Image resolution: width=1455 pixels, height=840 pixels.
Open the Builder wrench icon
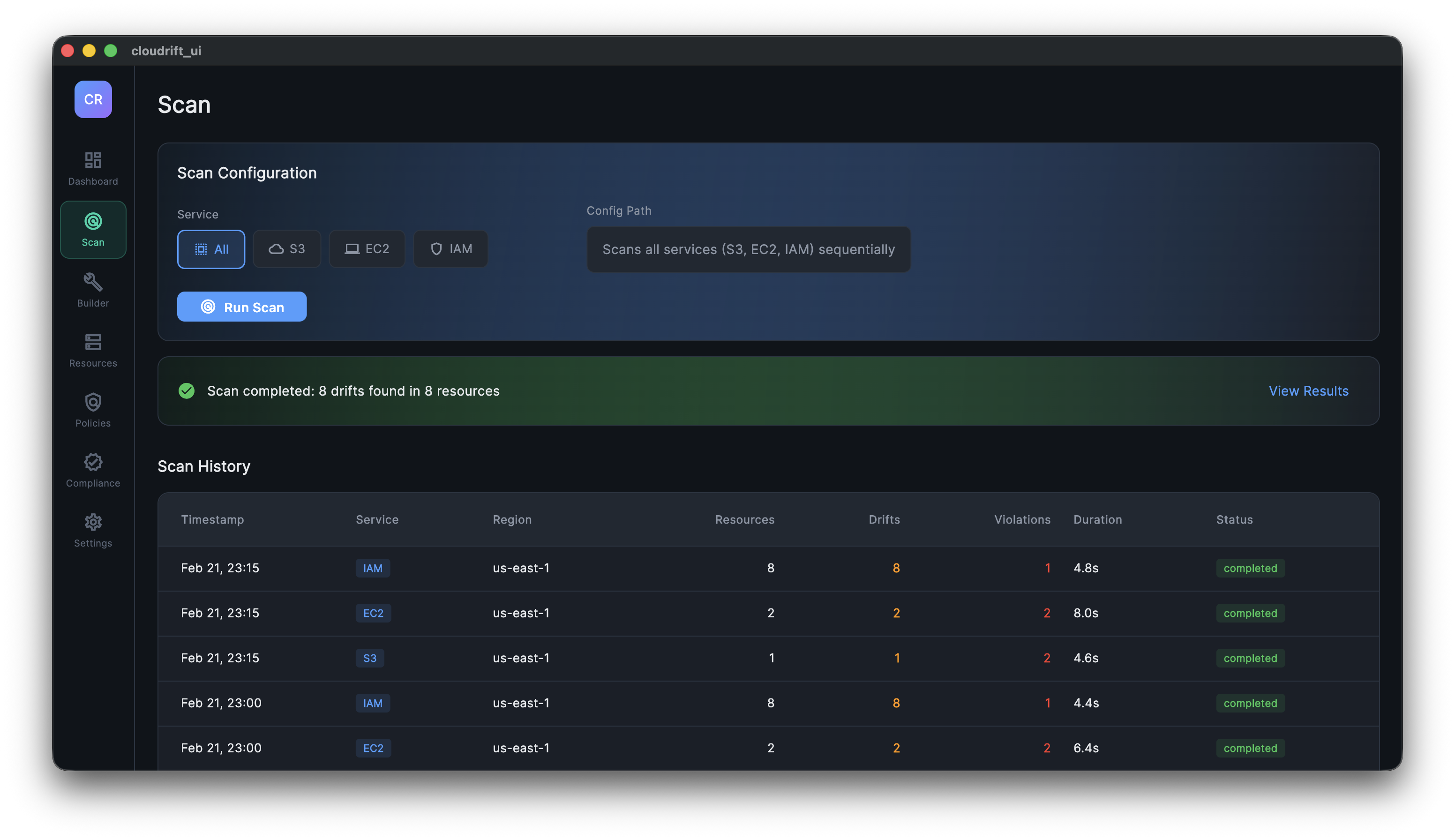coord(93,290)
